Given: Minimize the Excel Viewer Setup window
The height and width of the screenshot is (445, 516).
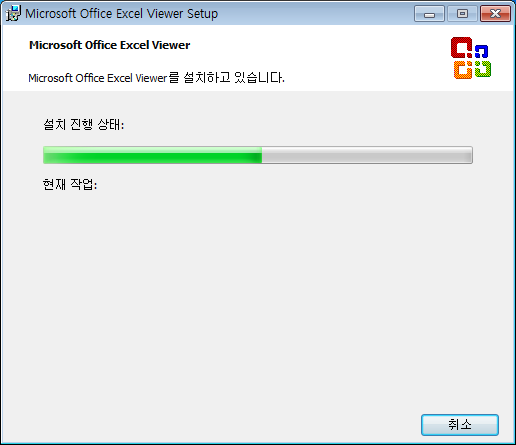Looking at the screenshot, I should tap(429, 14).
